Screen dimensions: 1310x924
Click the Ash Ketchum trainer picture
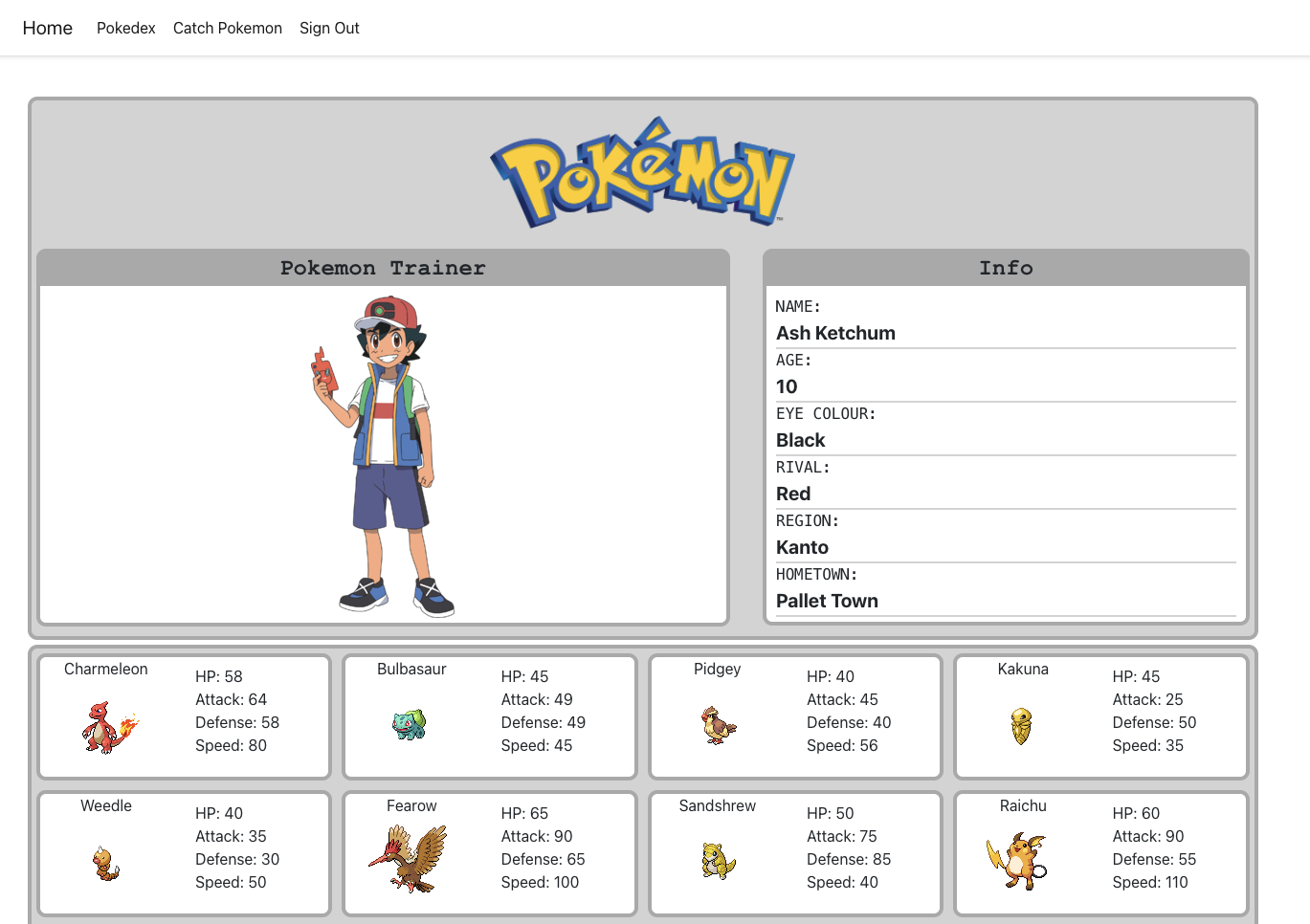(x=384, y=455)
